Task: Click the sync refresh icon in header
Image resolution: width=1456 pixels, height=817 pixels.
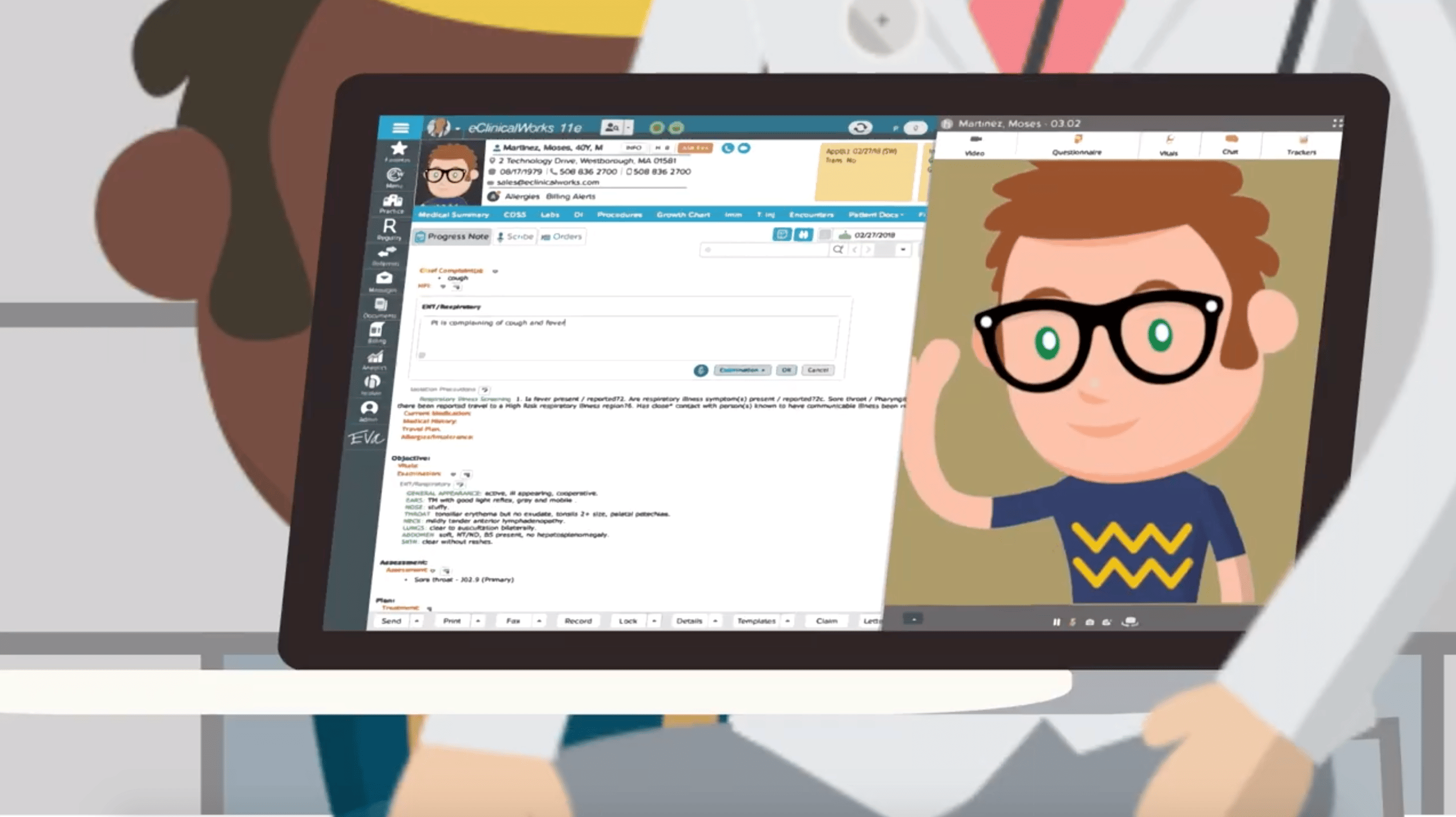Action: click(x=860, y=128)
